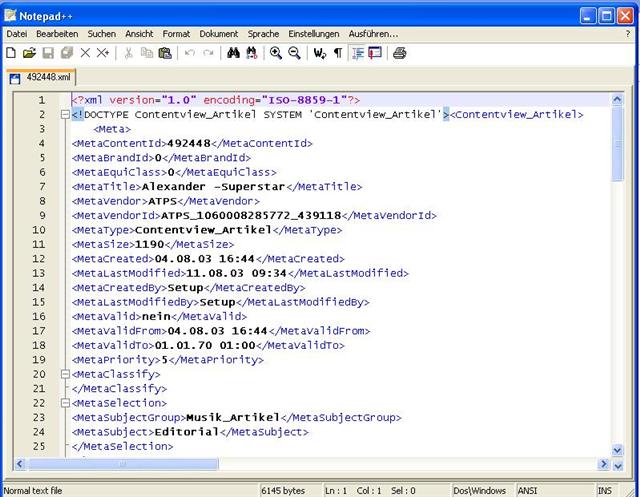640x497 pixels.
Task: Click the value 1190 in MetaSize
Action: pyautogui.click(x=149, y=244)
